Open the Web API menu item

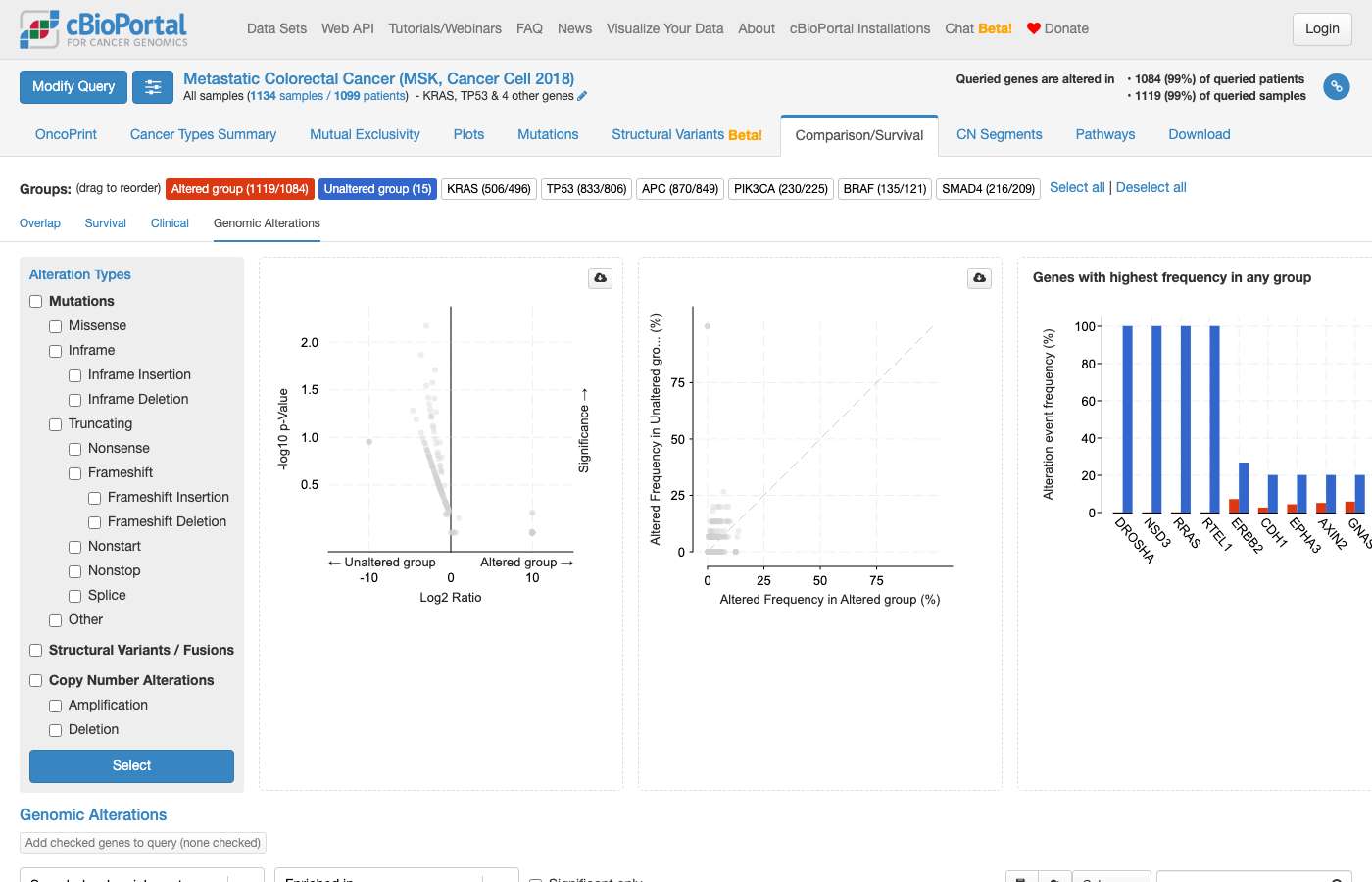[348, 28]
